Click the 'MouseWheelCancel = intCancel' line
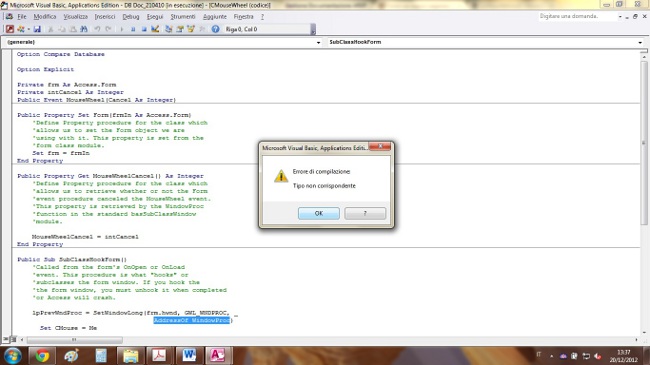Viewport: 650px width, 365px height. click(x=85, y=237)
